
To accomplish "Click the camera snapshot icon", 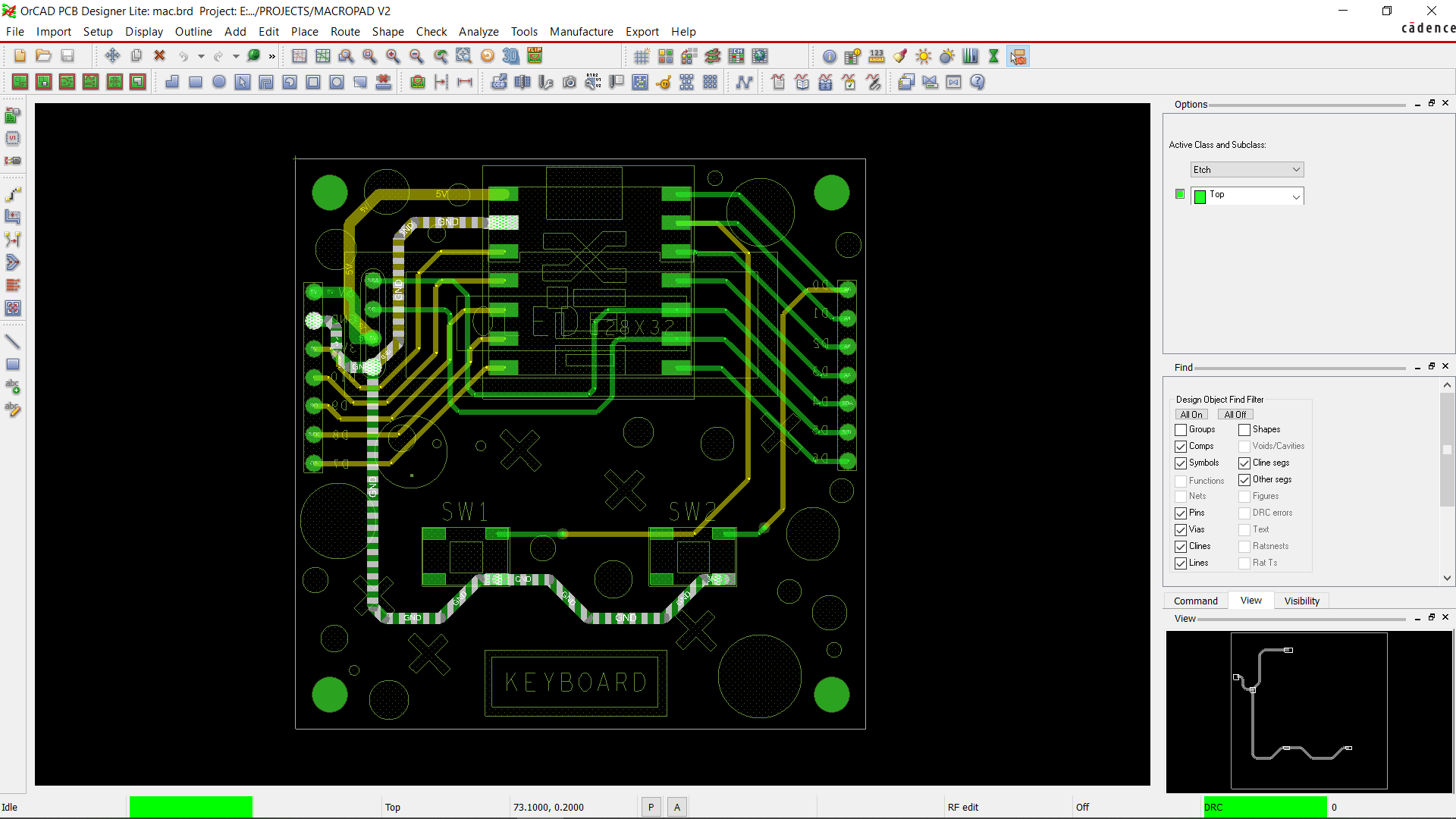I will click(x=570, y=82).
